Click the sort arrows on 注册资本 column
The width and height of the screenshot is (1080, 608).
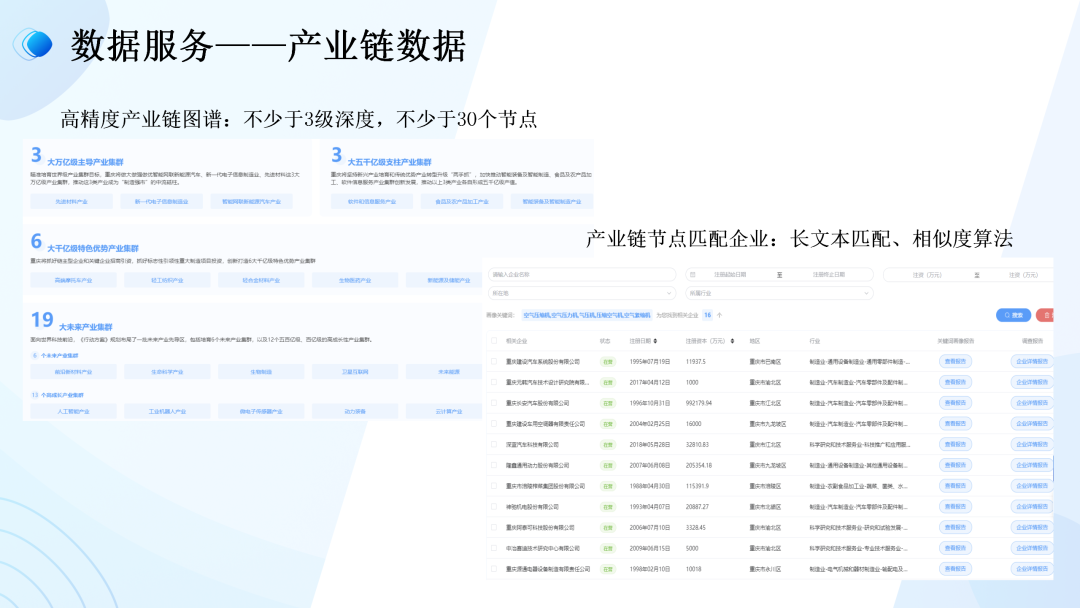[733, 340]
